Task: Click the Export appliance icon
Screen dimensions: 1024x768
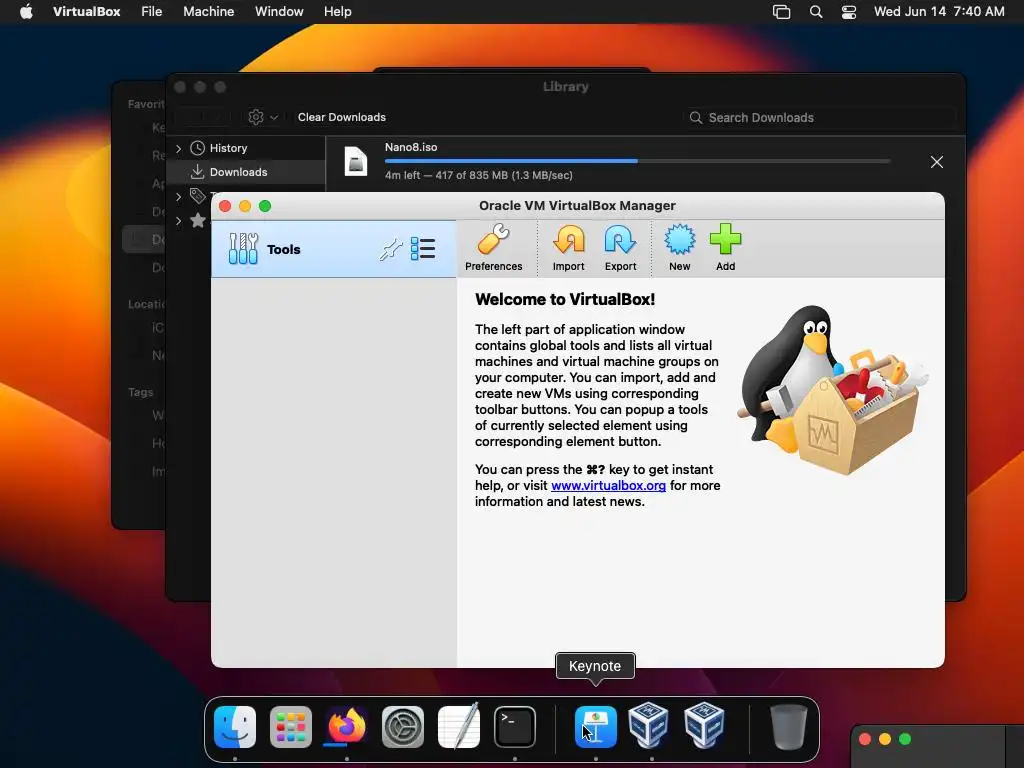Action: click(620, 248)
